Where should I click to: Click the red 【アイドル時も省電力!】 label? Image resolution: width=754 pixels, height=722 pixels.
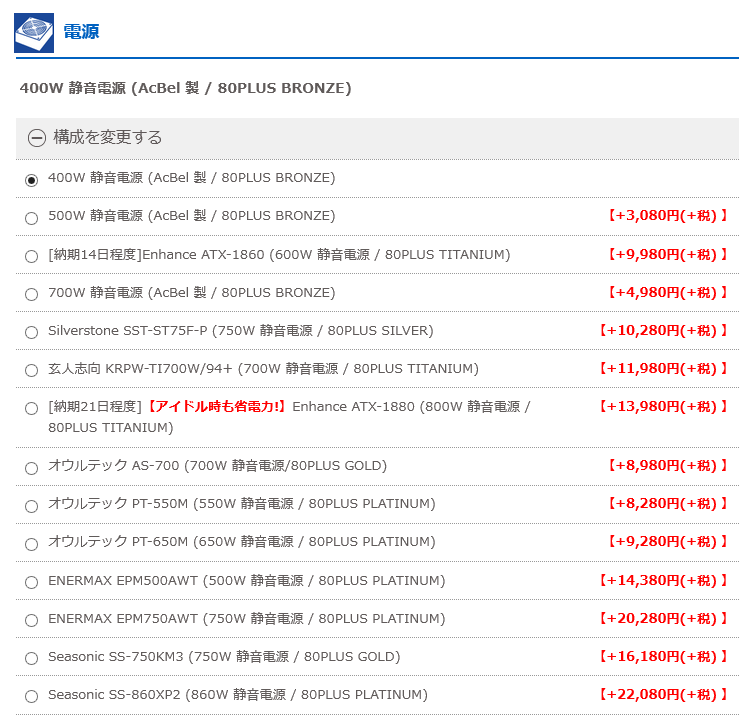(x=216, y=406)
